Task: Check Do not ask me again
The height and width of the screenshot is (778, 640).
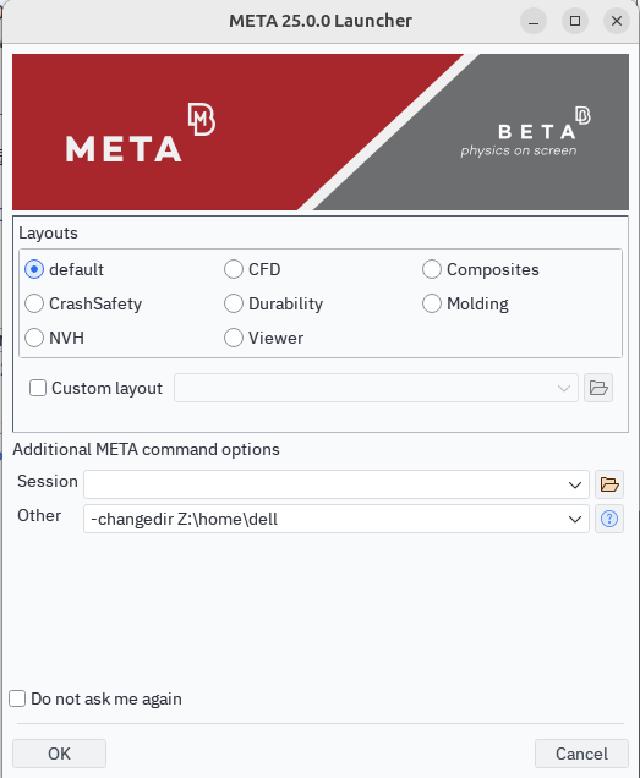Action: (x=18, y=699)
